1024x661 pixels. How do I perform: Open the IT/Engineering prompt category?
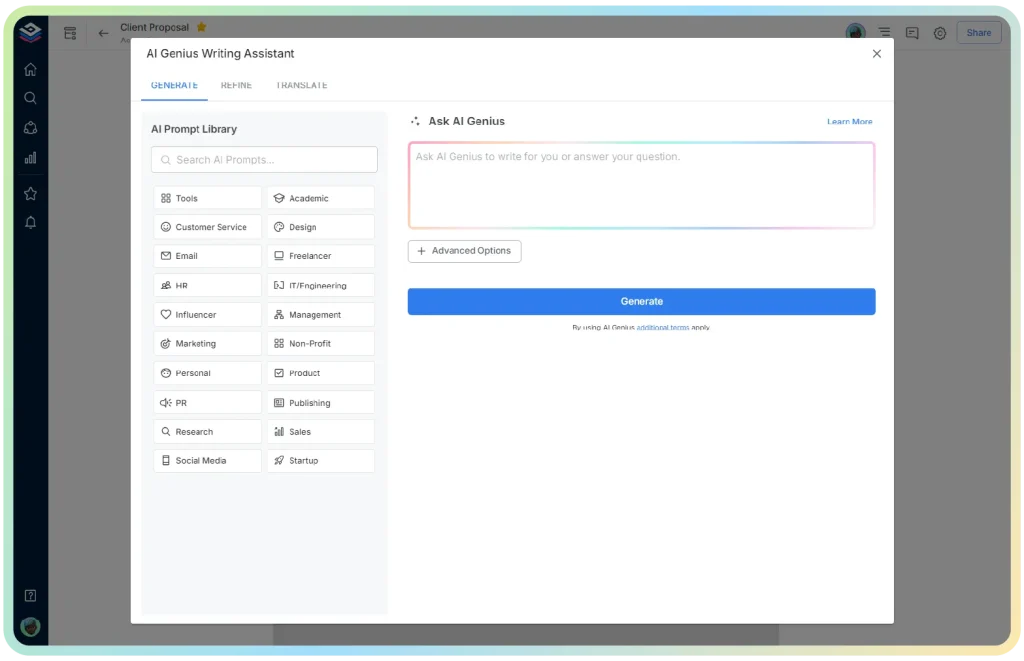(x=321, y=285)
